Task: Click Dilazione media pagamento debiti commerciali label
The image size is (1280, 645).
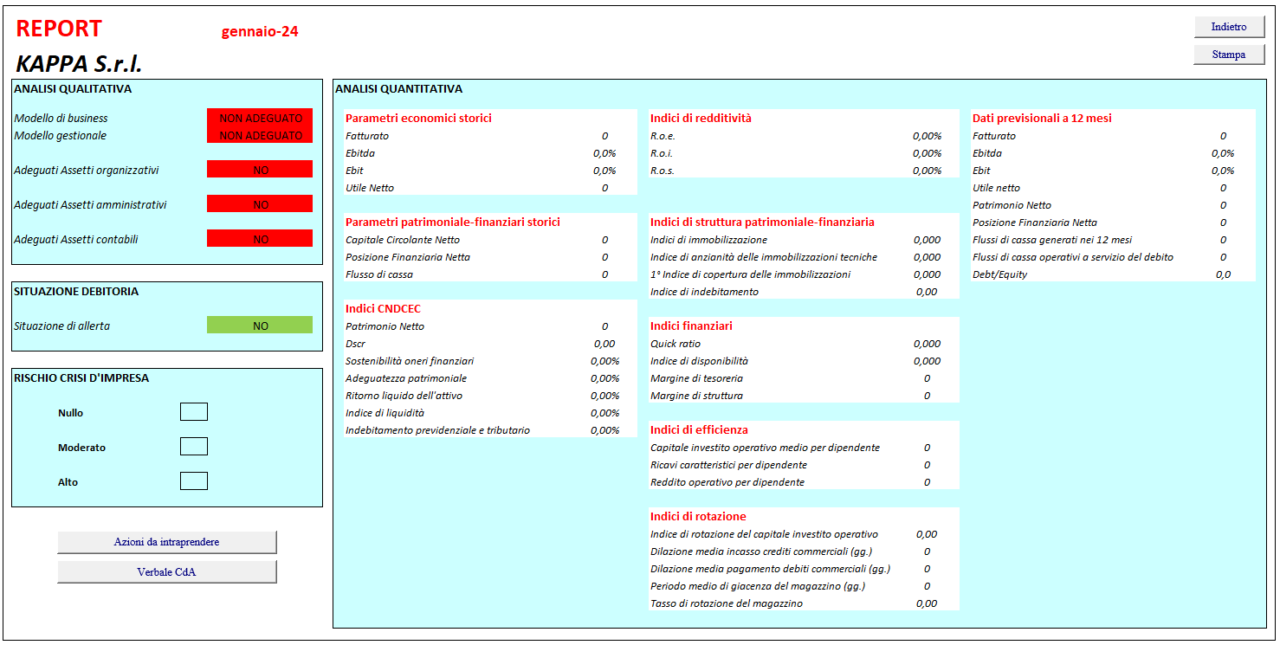Action: (770, 569)
